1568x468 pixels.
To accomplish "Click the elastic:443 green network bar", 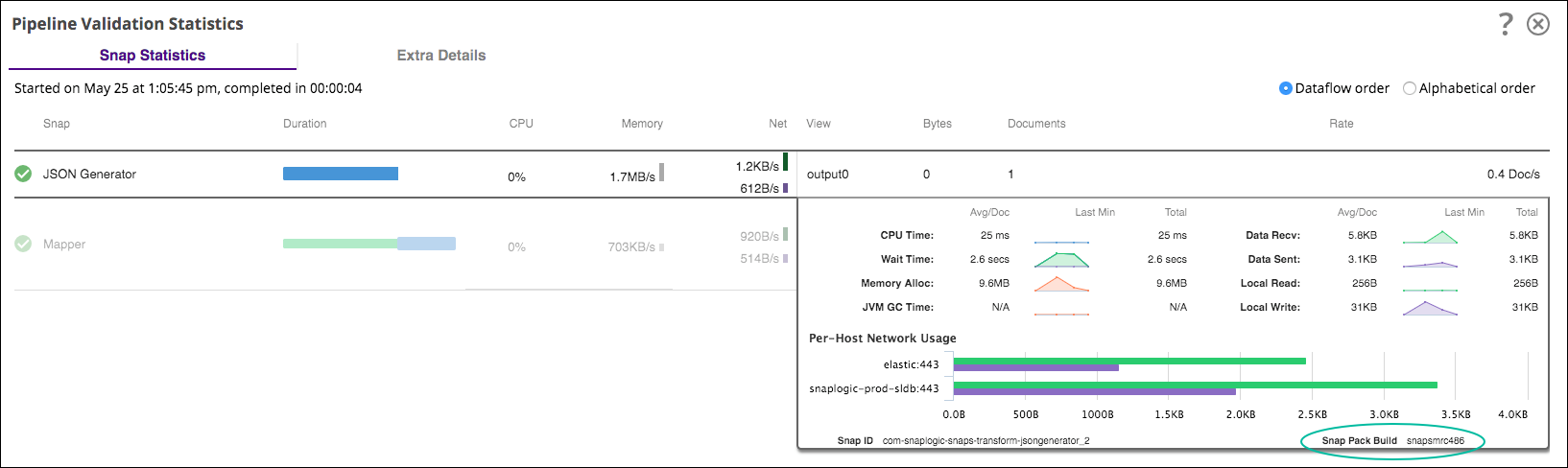I will [x=1129, y=361].
